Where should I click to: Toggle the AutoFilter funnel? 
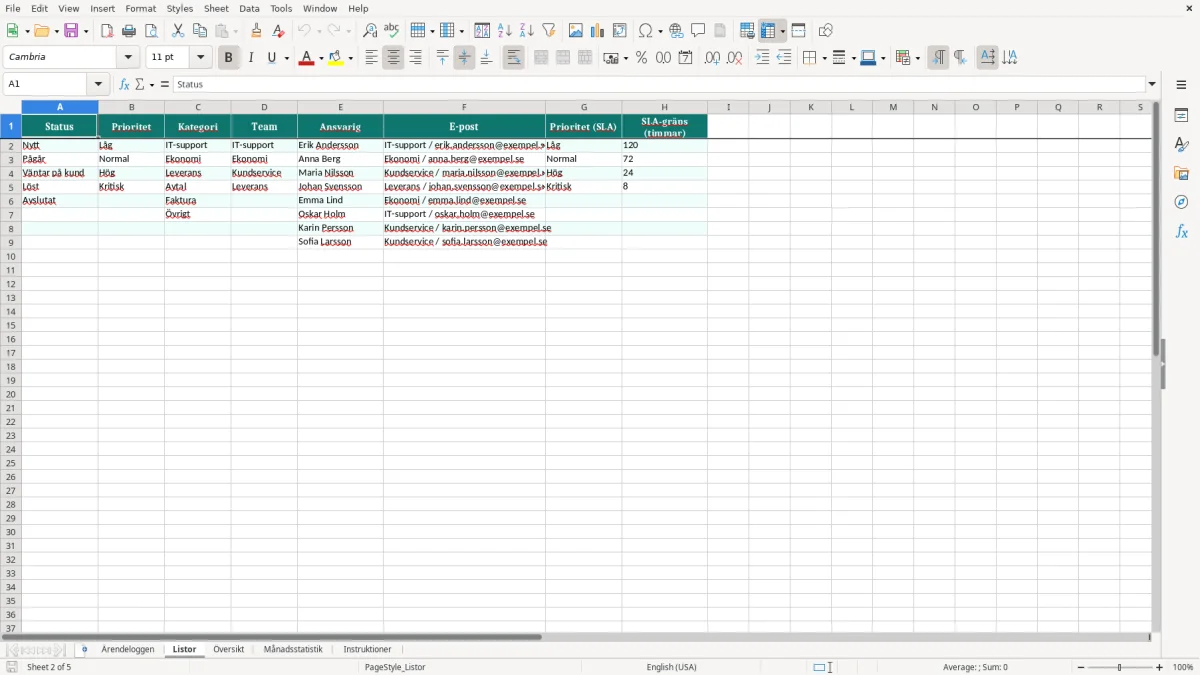[549, 31]
